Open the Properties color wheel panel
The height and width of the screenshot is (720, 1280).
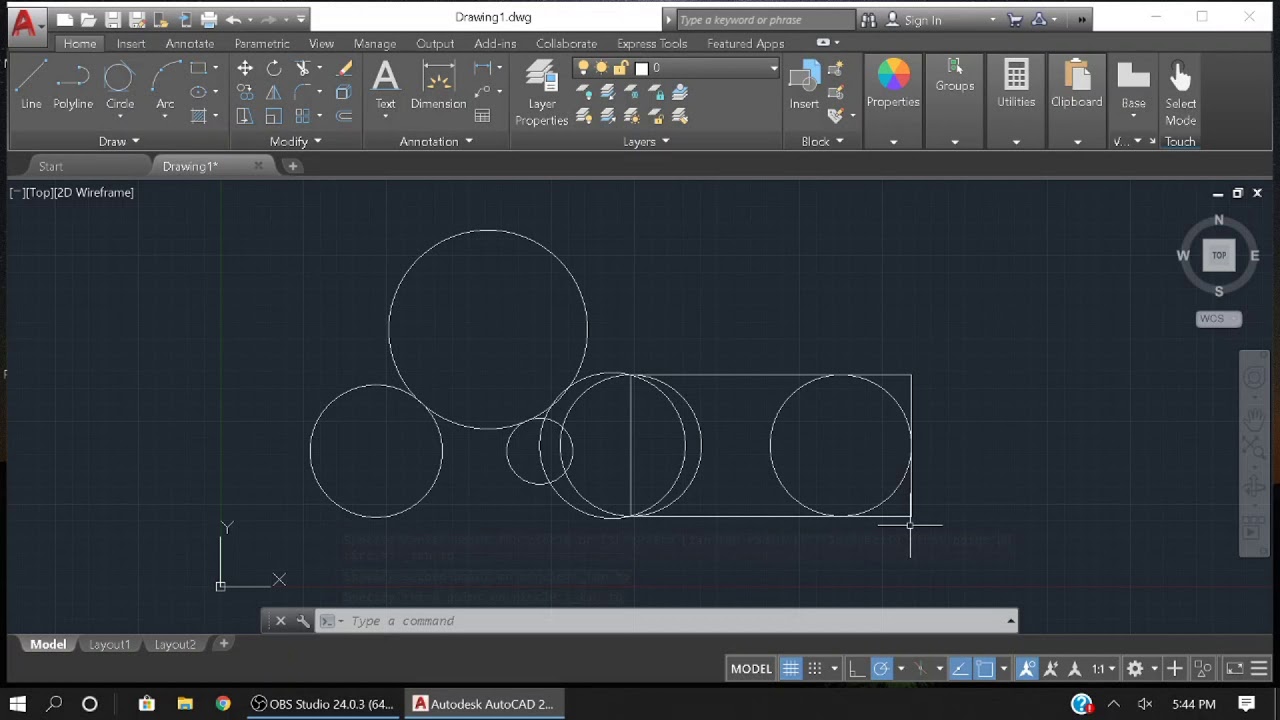tap(893, 83)
